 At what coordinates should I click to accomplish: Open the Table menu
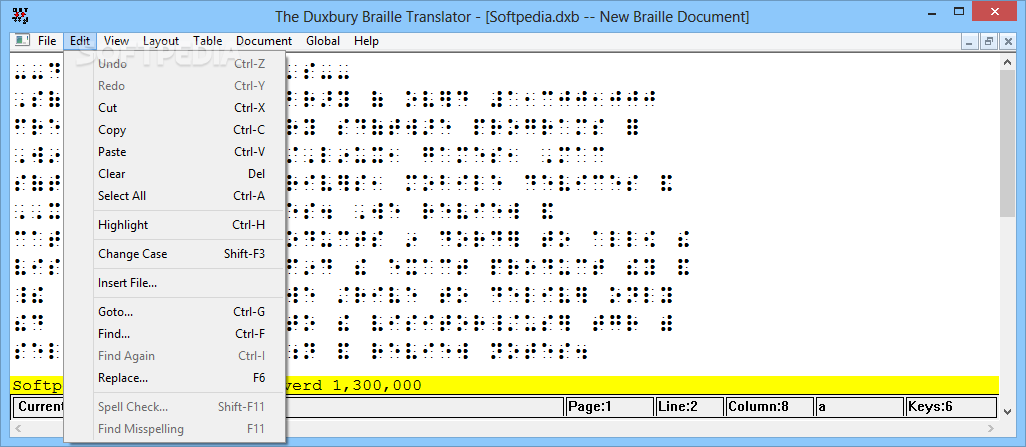pos(207,41)
